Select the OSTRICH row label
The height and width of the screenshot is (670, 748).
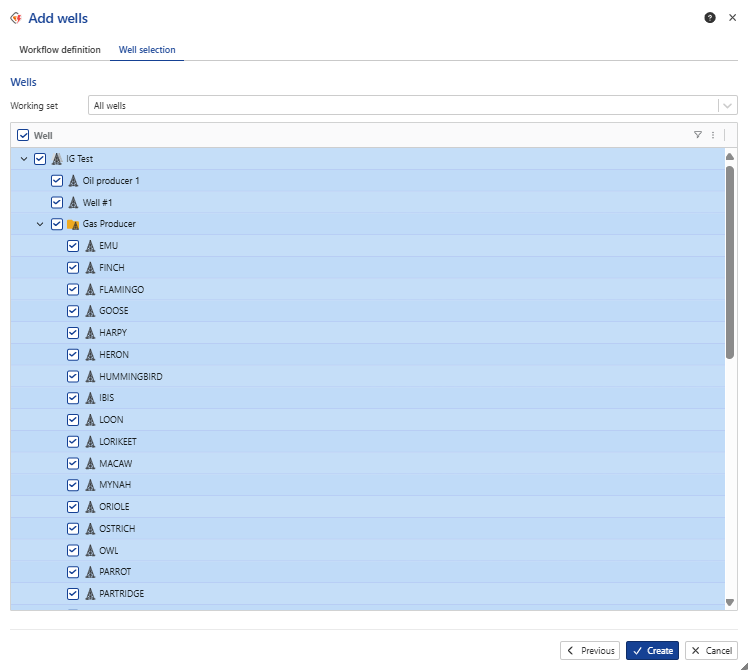117,529
